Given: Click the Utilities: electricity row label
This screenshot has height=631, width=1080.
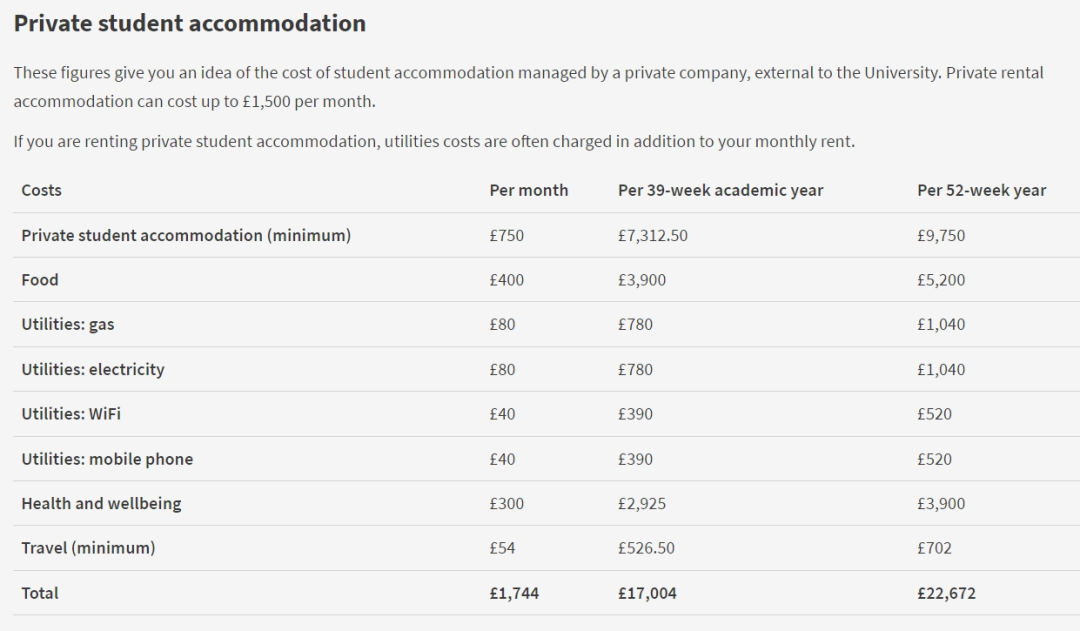Looking at the screenshot, I should [93, 370].
